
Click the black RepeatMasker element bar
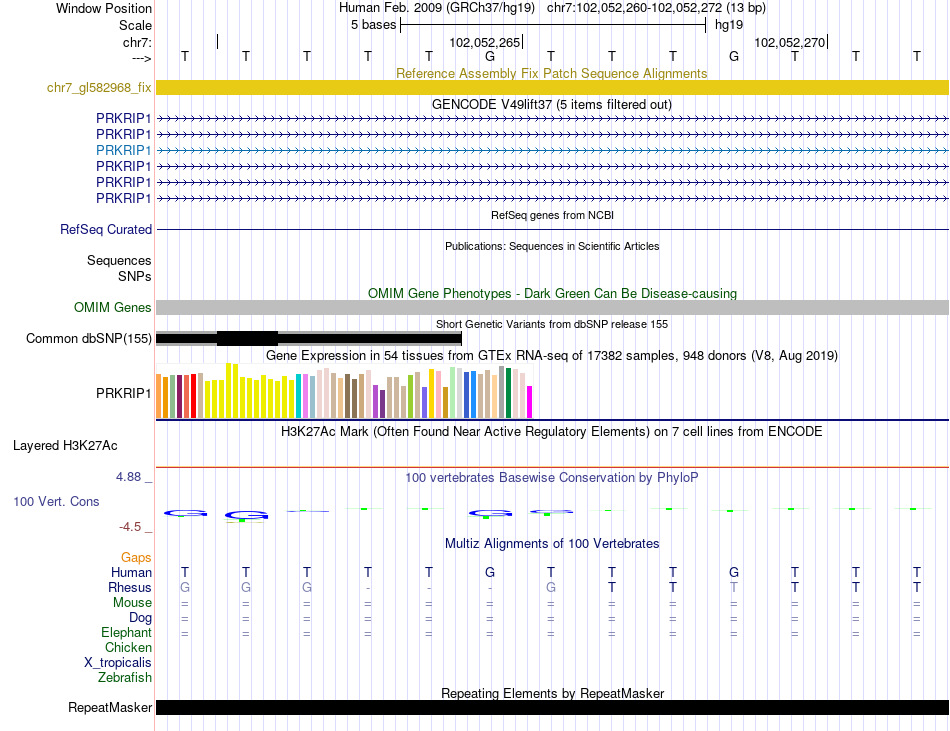[x=552, y=708]
